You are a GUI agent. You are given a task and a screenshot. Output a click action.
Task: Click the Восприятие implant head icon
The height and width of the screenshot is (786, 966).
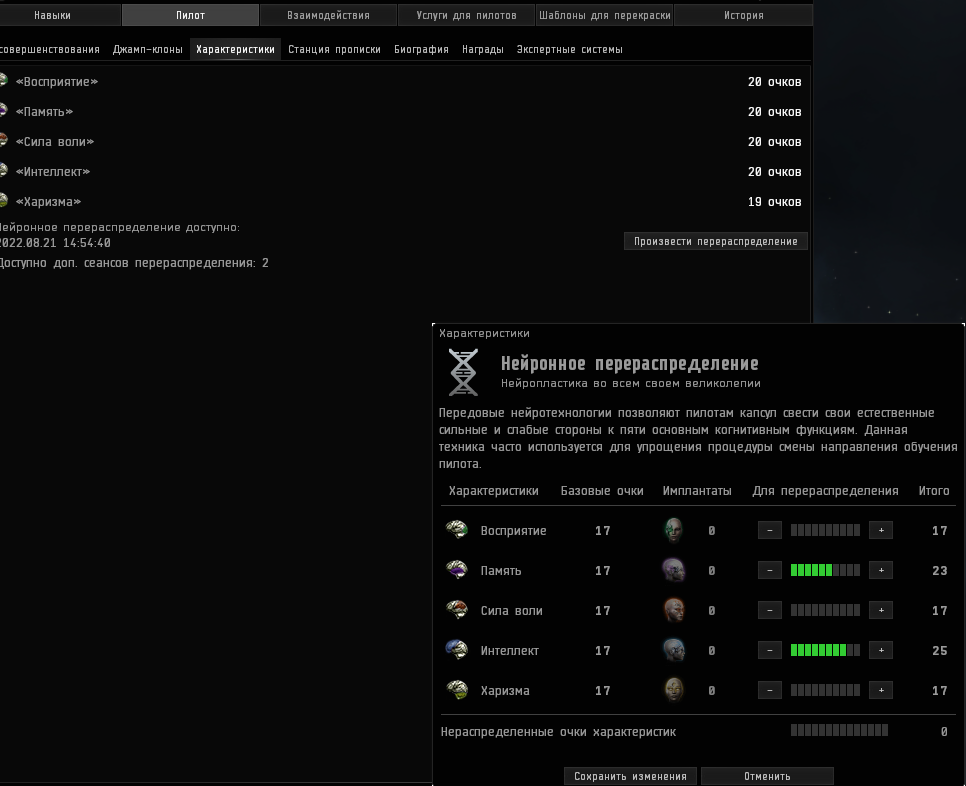(x=673, y=530)
